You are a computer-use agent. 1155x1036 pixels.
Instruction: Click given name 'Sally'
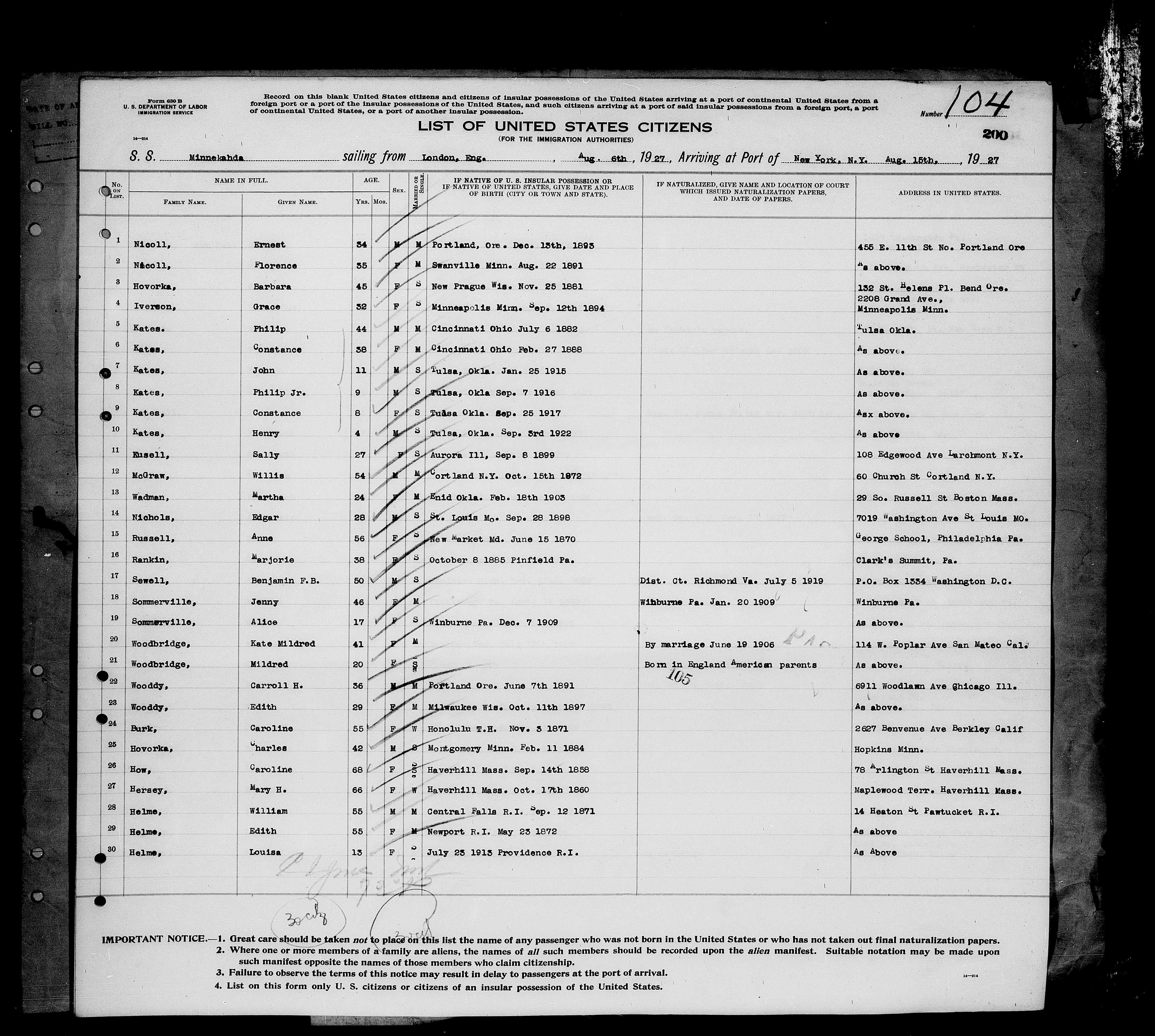266,455
